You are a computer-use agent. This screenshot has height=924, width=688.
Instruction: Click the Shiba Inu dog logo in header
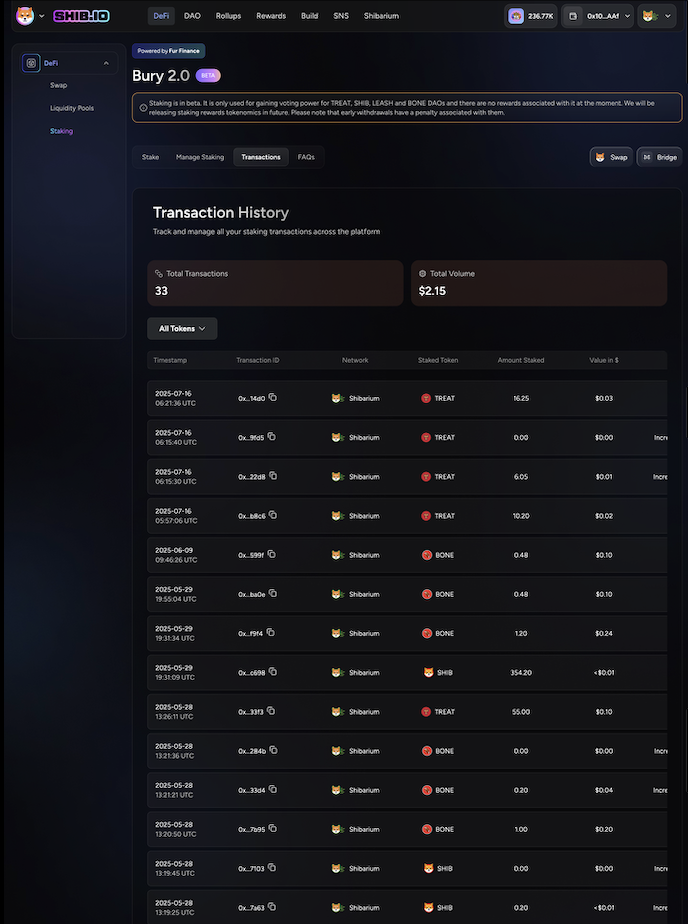(25, 16)
